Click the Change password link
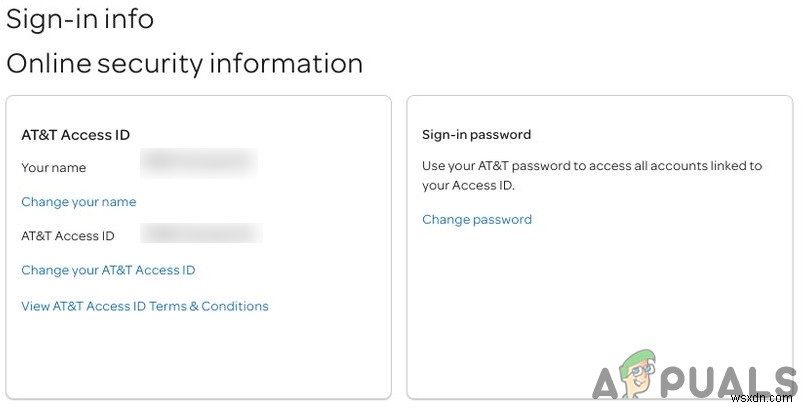The width and height of the screenshot is (804, 408). click(x=477, y=220)
